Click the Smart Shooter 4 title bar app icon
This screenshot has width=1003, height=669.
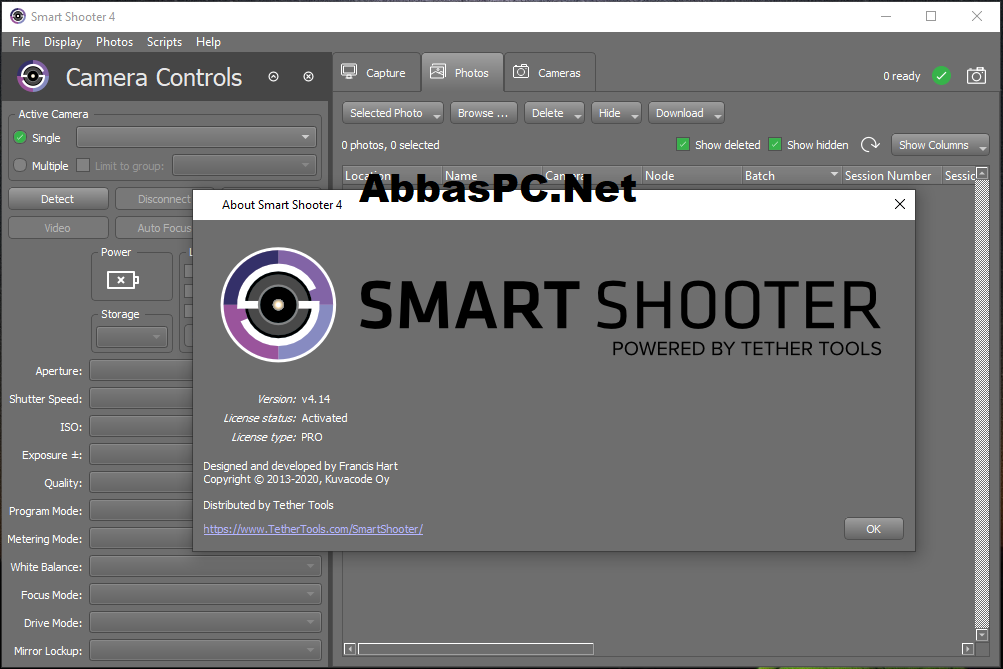pos(17,16)
